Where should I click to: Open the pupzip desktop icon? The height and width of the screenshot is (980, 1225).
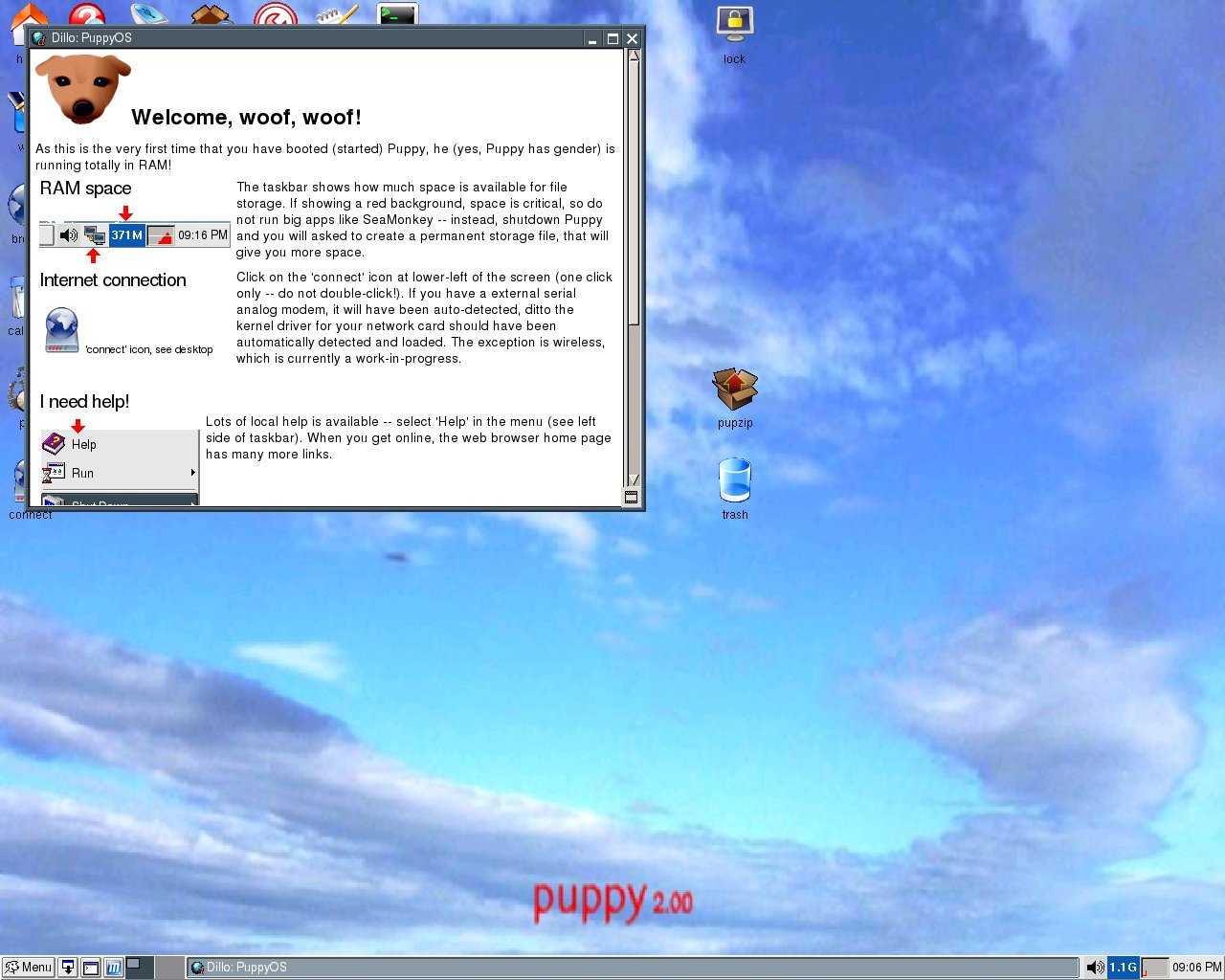[x=735, y=390]
